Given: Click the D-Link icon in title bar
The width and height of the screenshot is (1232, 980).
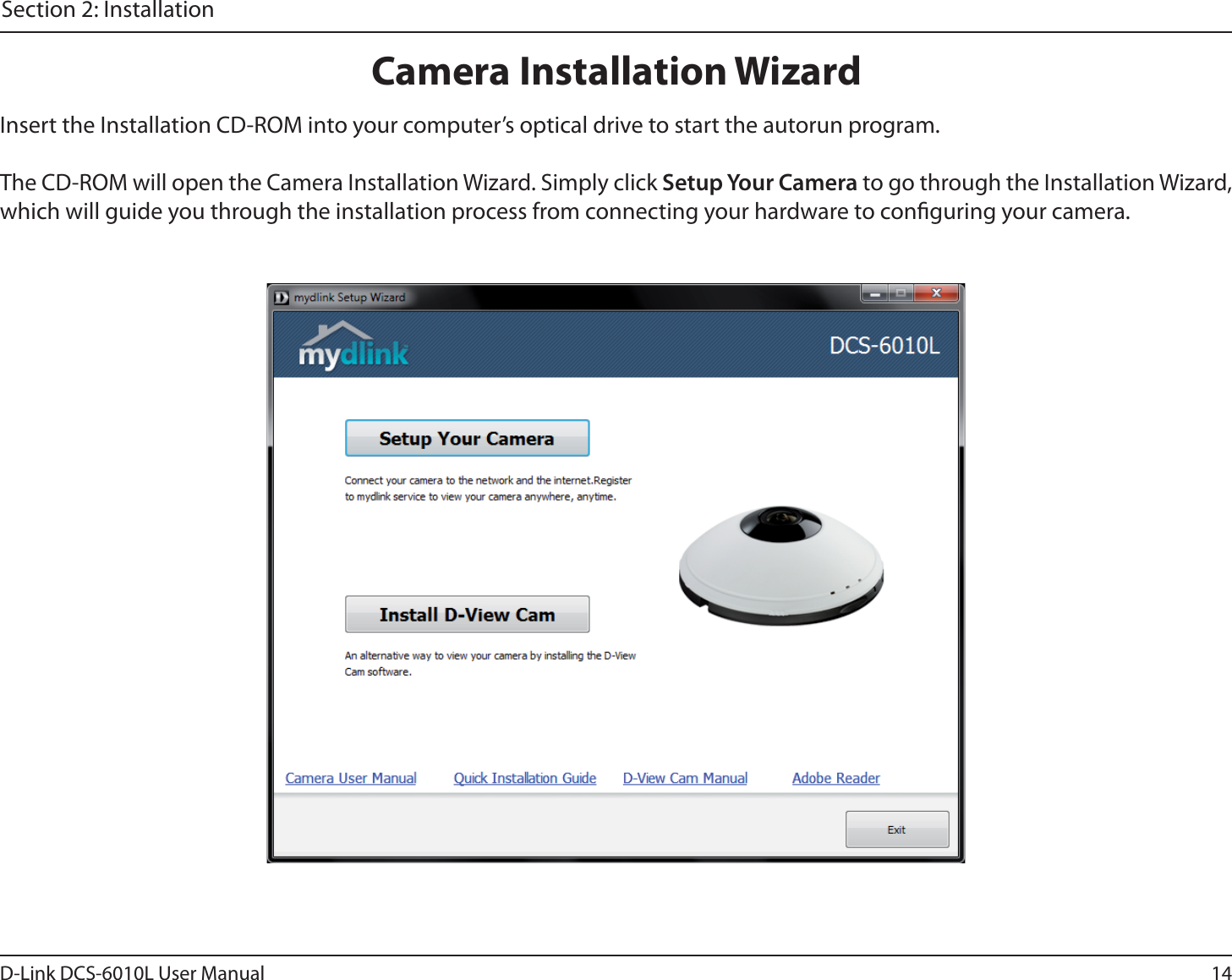Looking at the screenshot, I should (x=282, y=298).
